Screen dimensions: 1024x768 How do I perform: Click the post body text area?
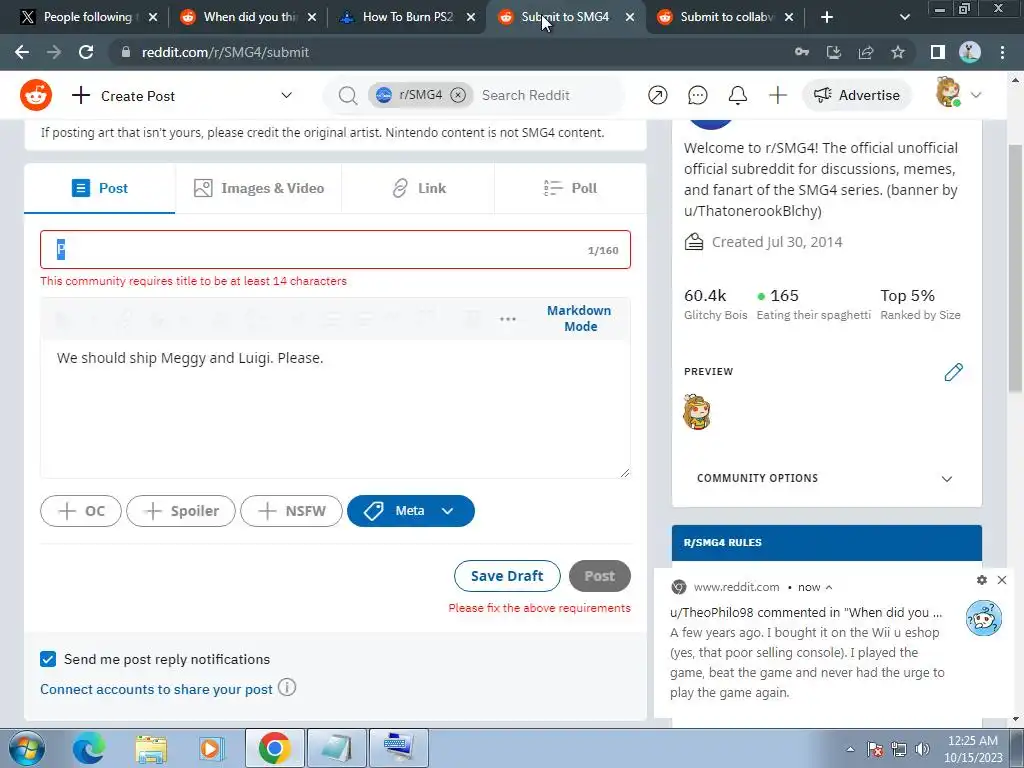(336, 408)
